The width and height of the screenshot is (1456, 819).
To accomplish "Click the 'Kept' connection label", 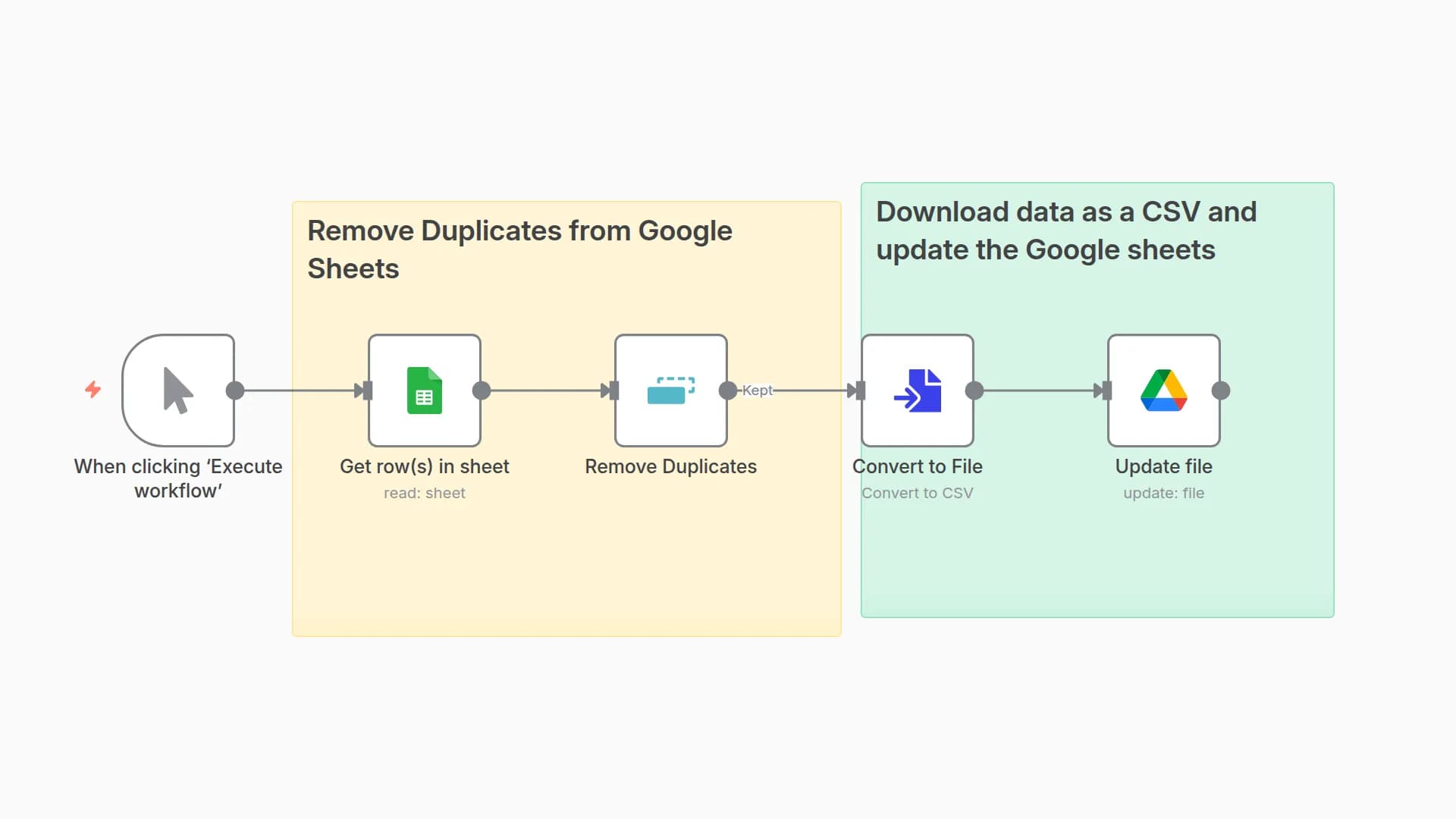I will (758, 391).
